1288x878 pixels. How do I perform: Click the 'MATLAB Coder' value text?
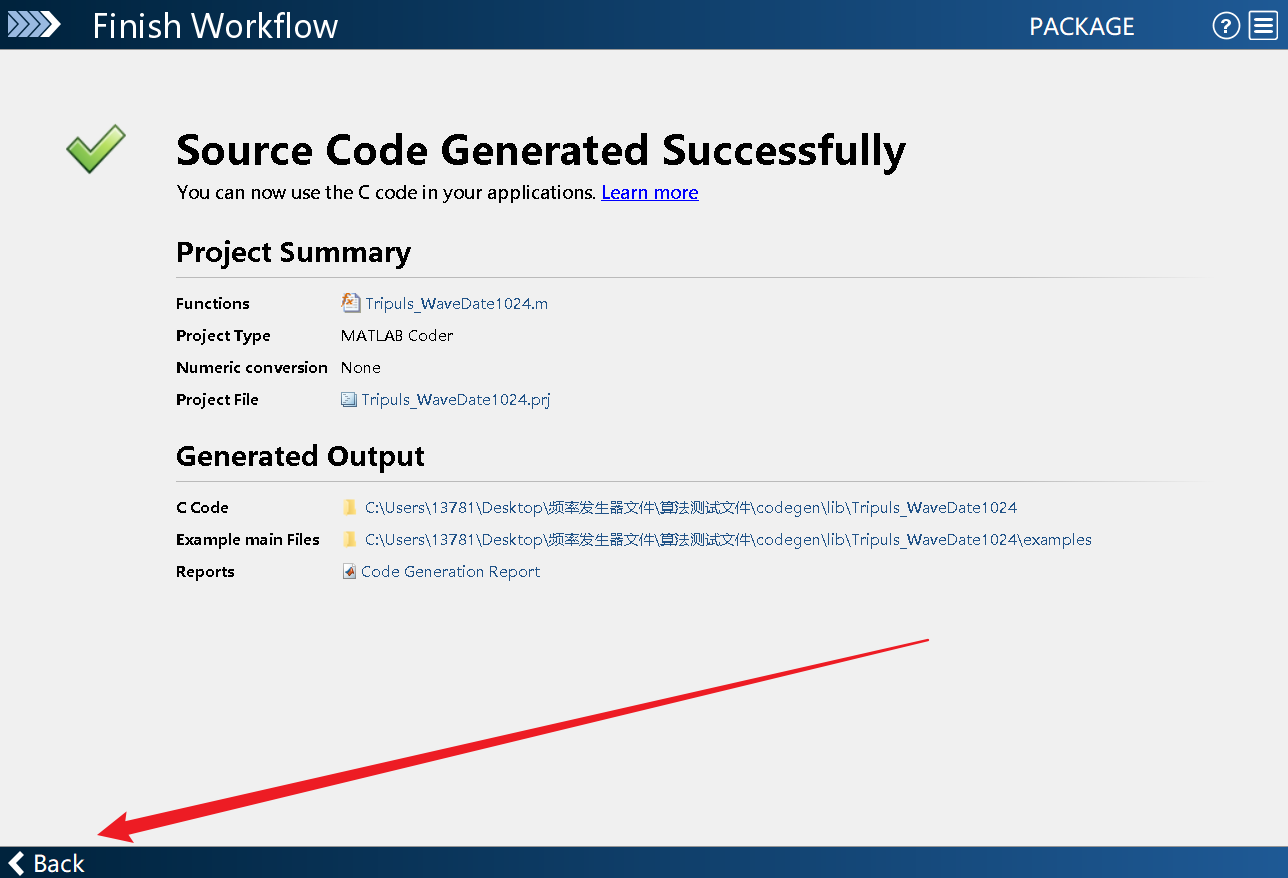point(397,336)
